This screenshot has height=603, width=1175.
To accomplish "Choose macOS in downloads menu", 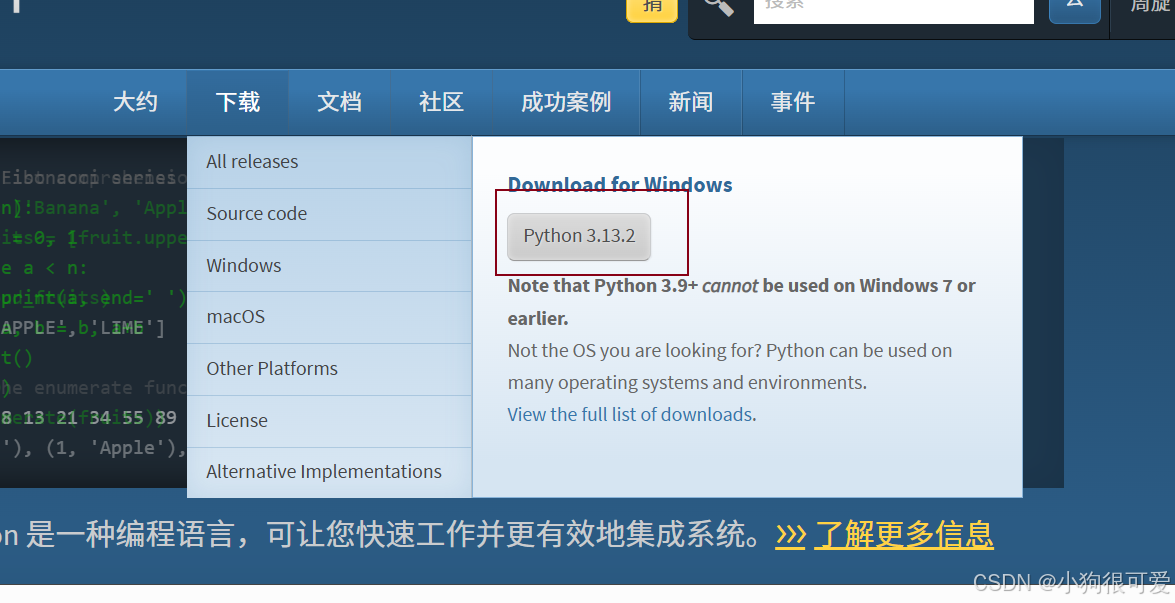I will pos(329,317).
